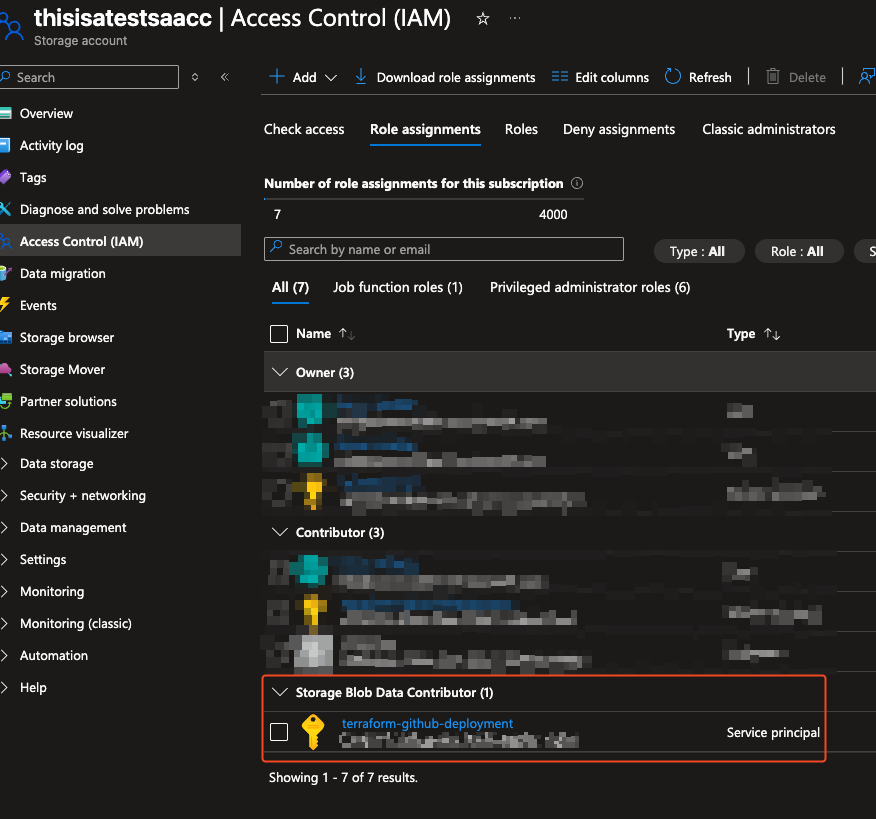The width and height of the screenshot is (876, 819).
Task: Collapse the Owner (3) group
Action: 279,372
